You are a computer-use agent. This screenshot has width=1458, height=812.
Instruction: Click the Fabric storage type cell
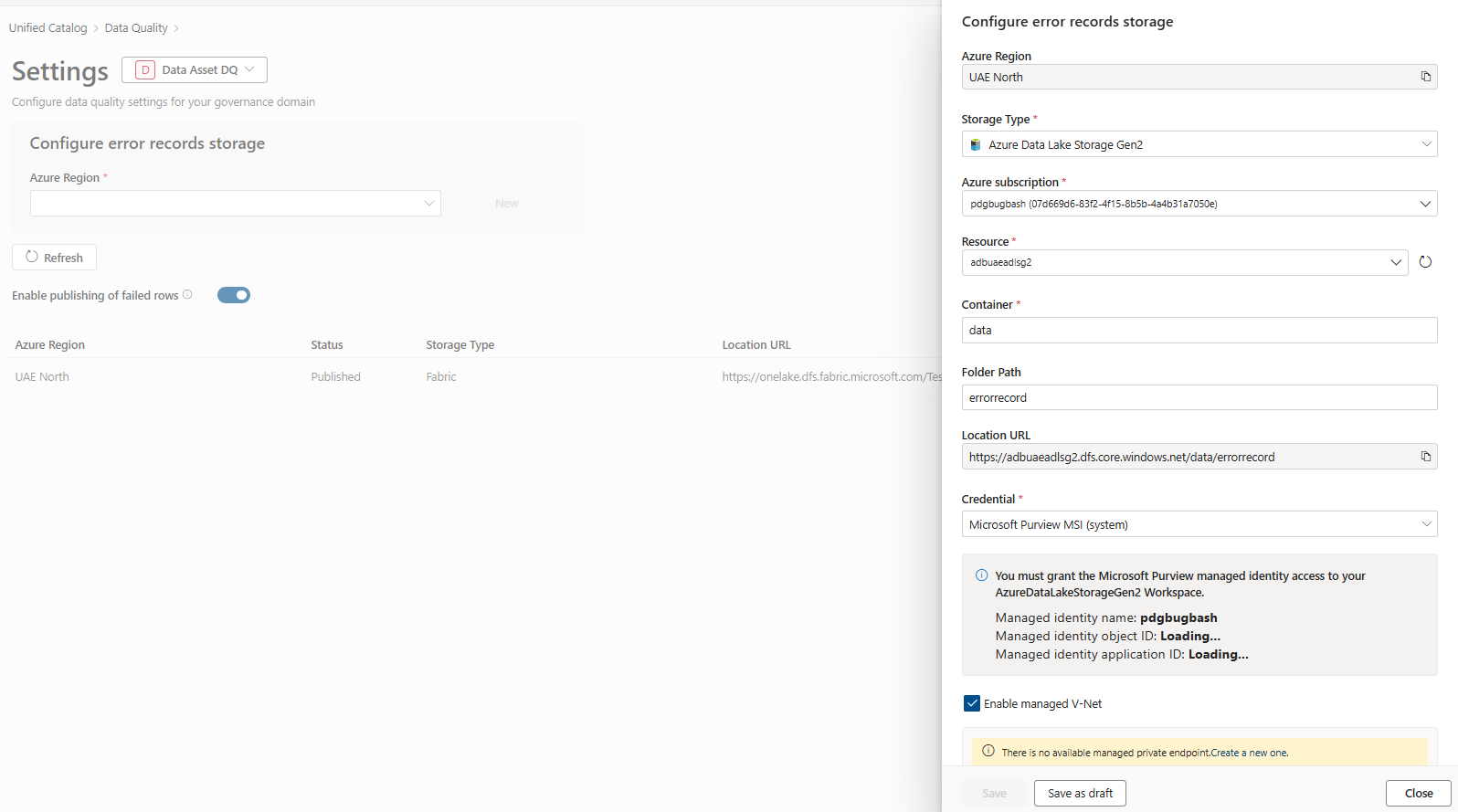(441, 376)
